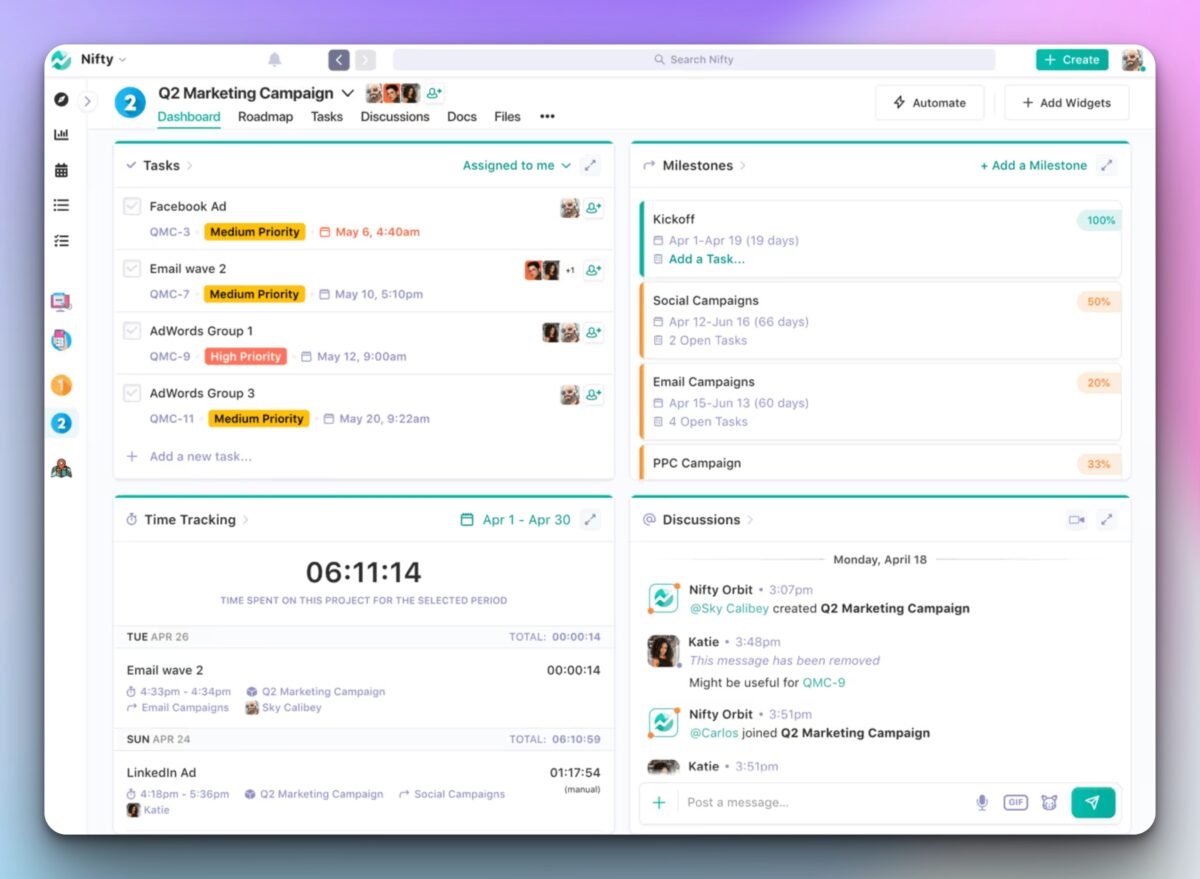Open the Calendar icon in the left sidebar
1200x879 pixels.
60,169
